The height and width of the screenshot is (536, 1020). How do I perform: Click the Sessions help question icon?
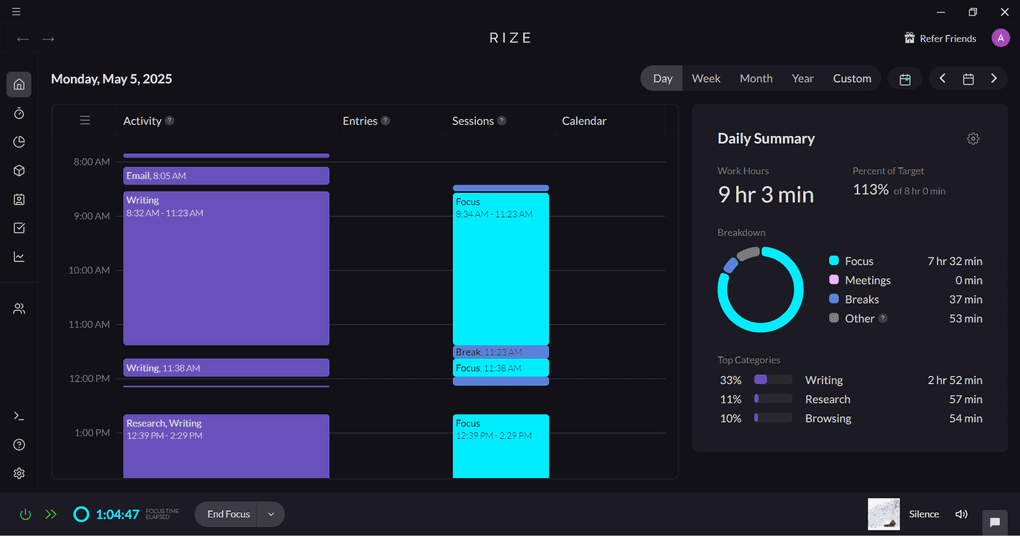click(x=502, y=121)
